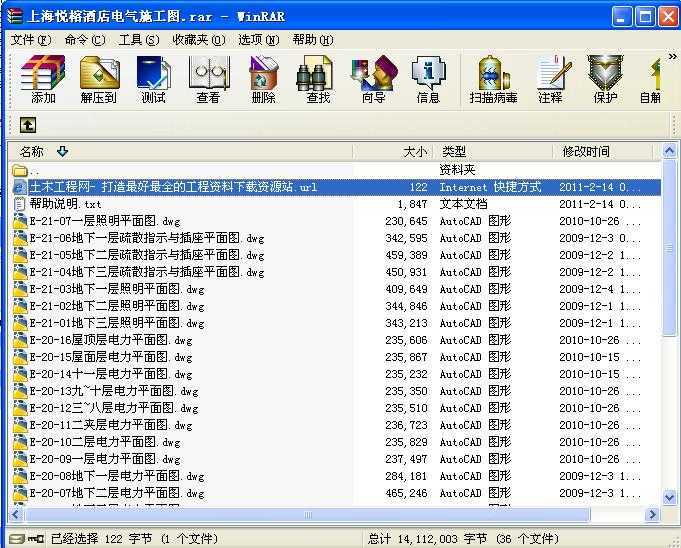Click the horizontal scrollbar thumb
This screenshot has width=681, height=548.
307,515
